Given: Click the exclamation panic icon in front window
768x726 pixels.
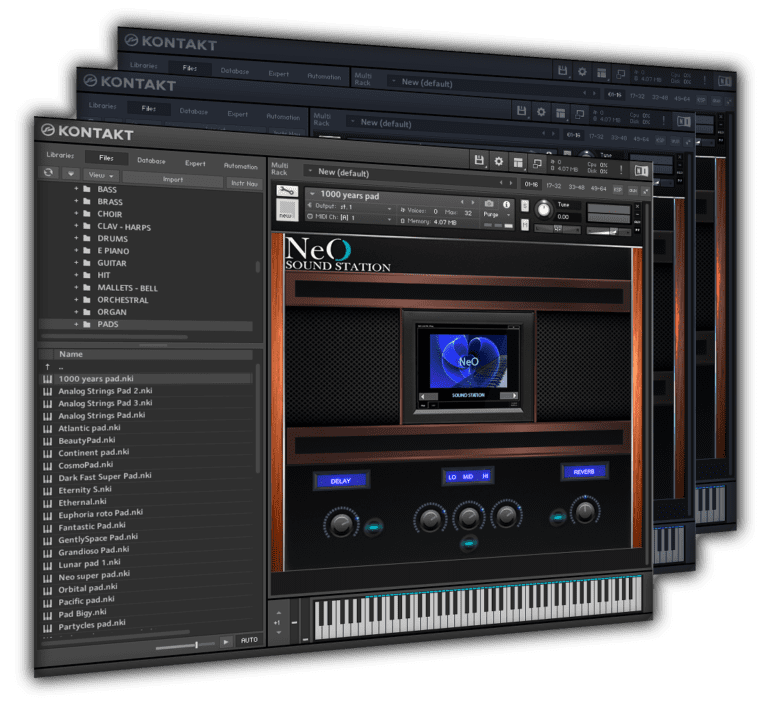Looking at the screenshot, I should 621,169.
